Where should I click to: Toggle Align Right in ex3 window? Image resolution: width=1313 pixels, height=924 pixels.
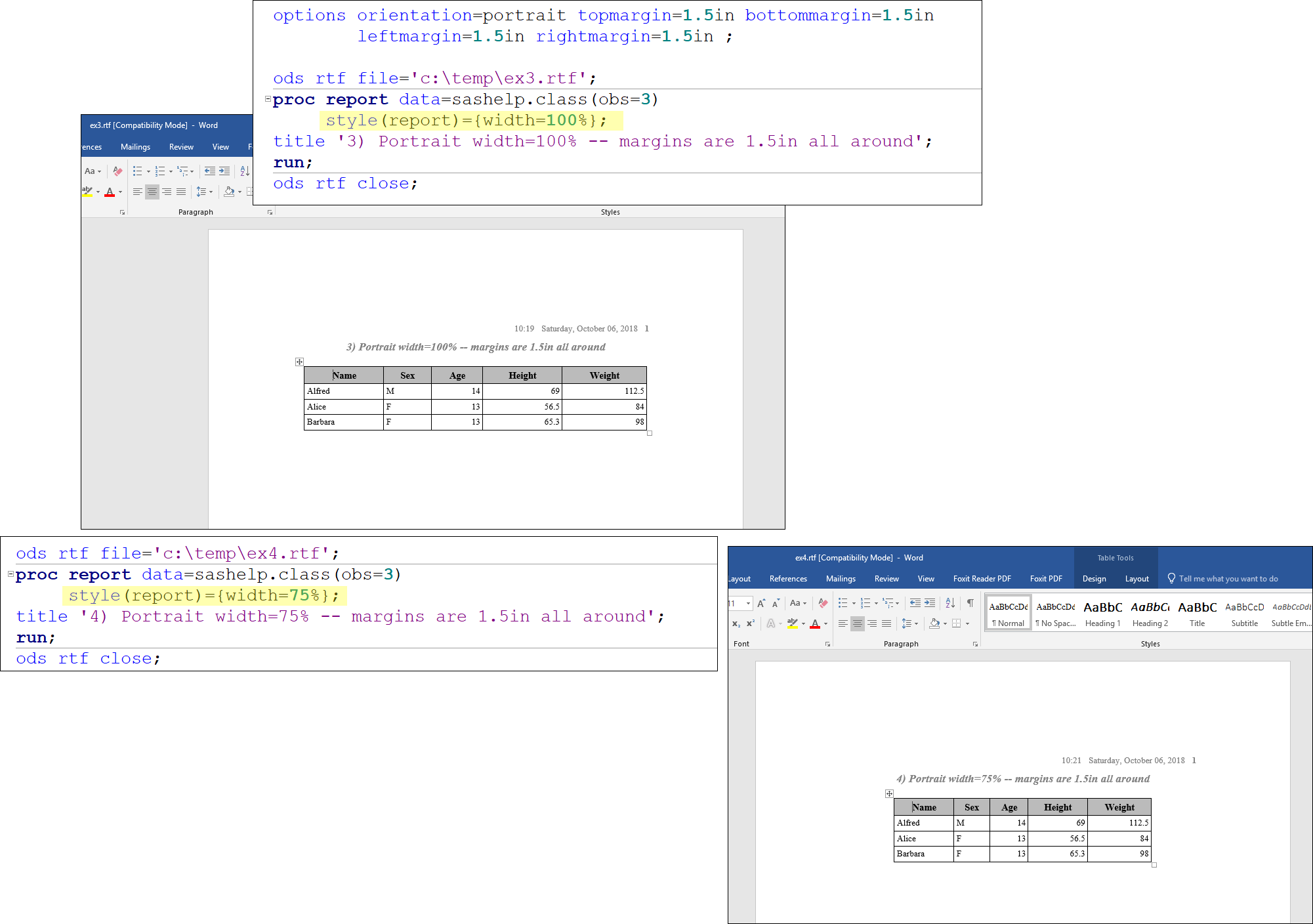167,192
